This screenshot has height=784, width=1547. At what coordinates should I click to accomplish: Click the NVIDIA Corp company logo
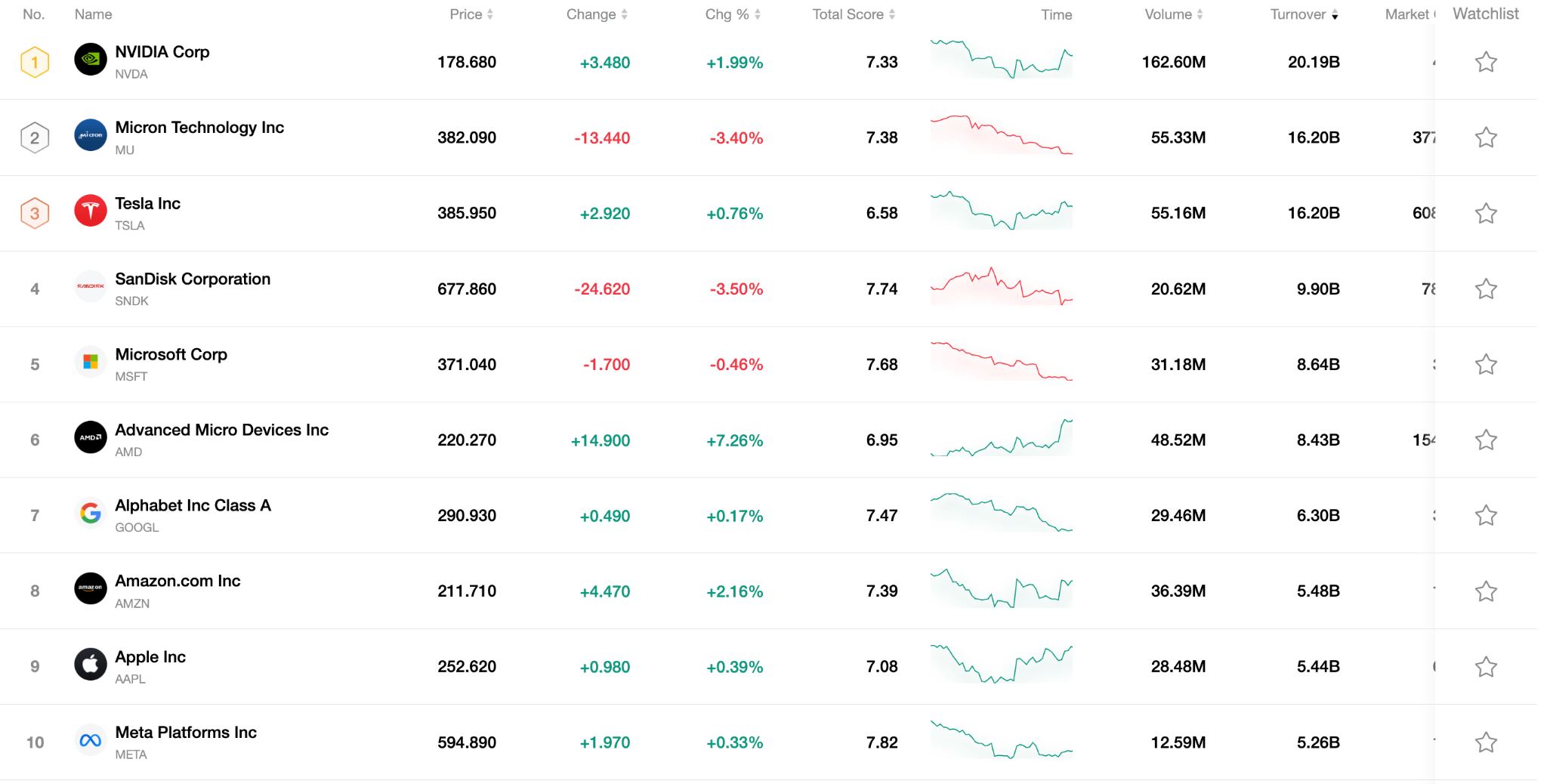pyautogui.click(x=90, y=61)
